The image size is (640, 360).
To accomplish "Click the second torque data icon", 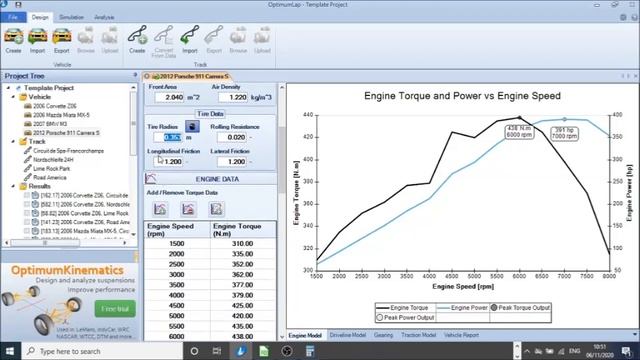I will point(188,209).
